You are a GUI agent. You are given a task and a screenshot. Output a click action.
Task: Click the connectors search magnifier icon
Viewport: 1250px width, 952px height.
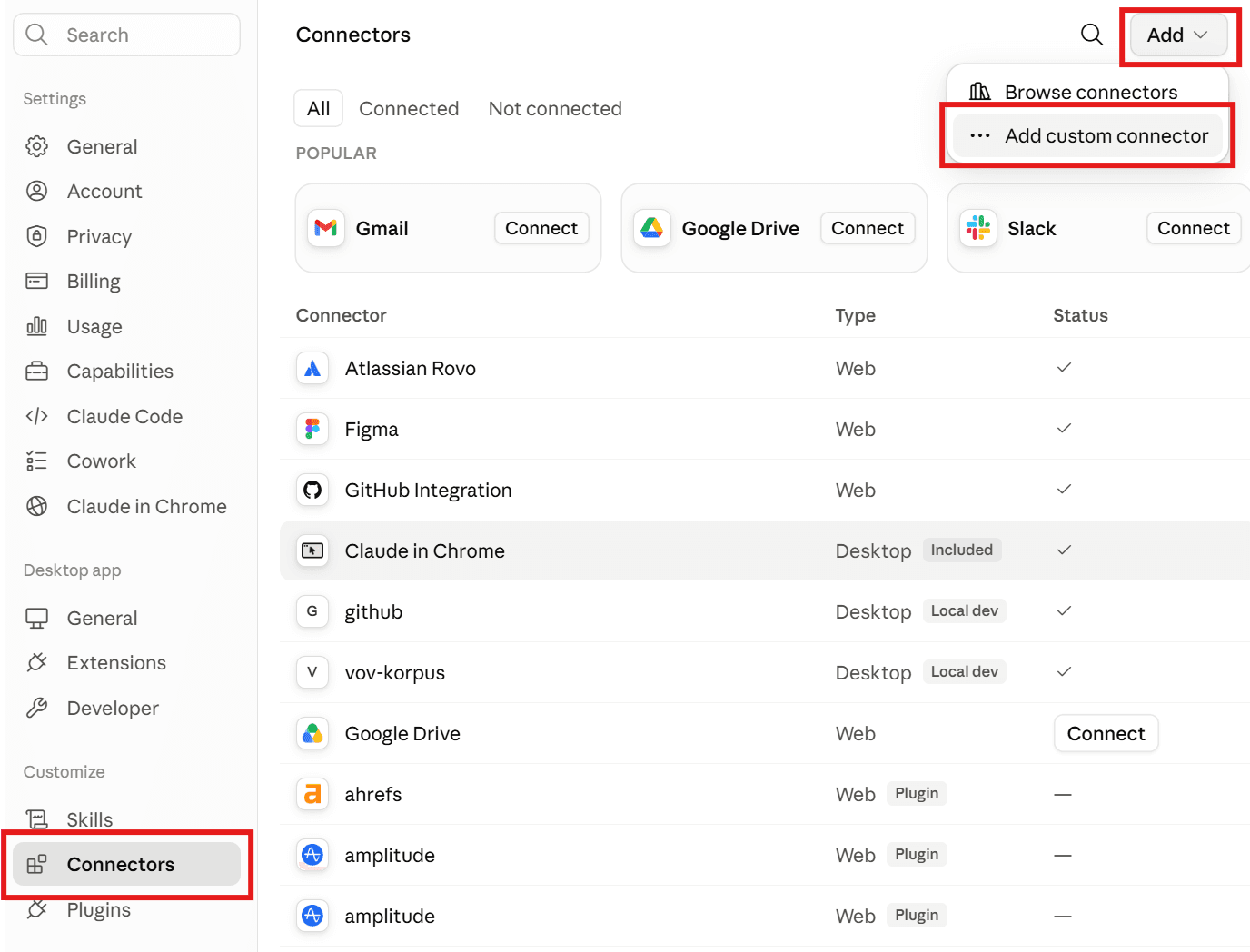1092,35
